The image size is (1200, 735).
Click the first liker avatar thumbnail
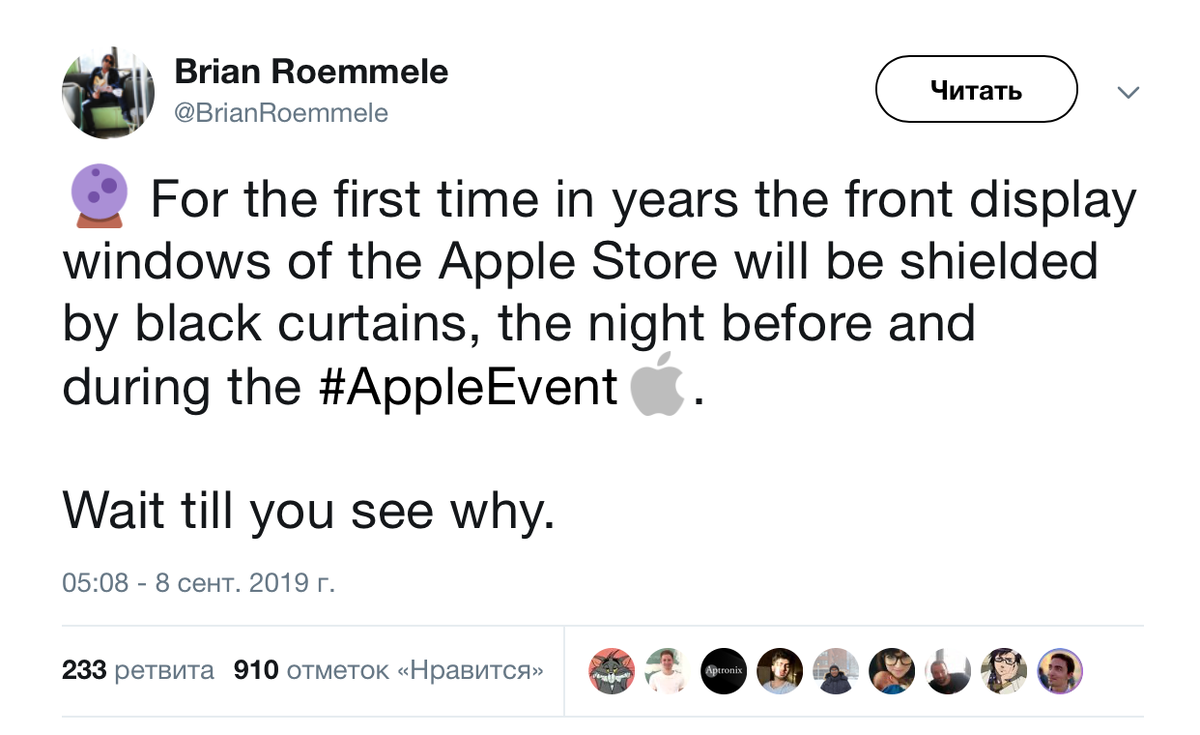[611, 671]
